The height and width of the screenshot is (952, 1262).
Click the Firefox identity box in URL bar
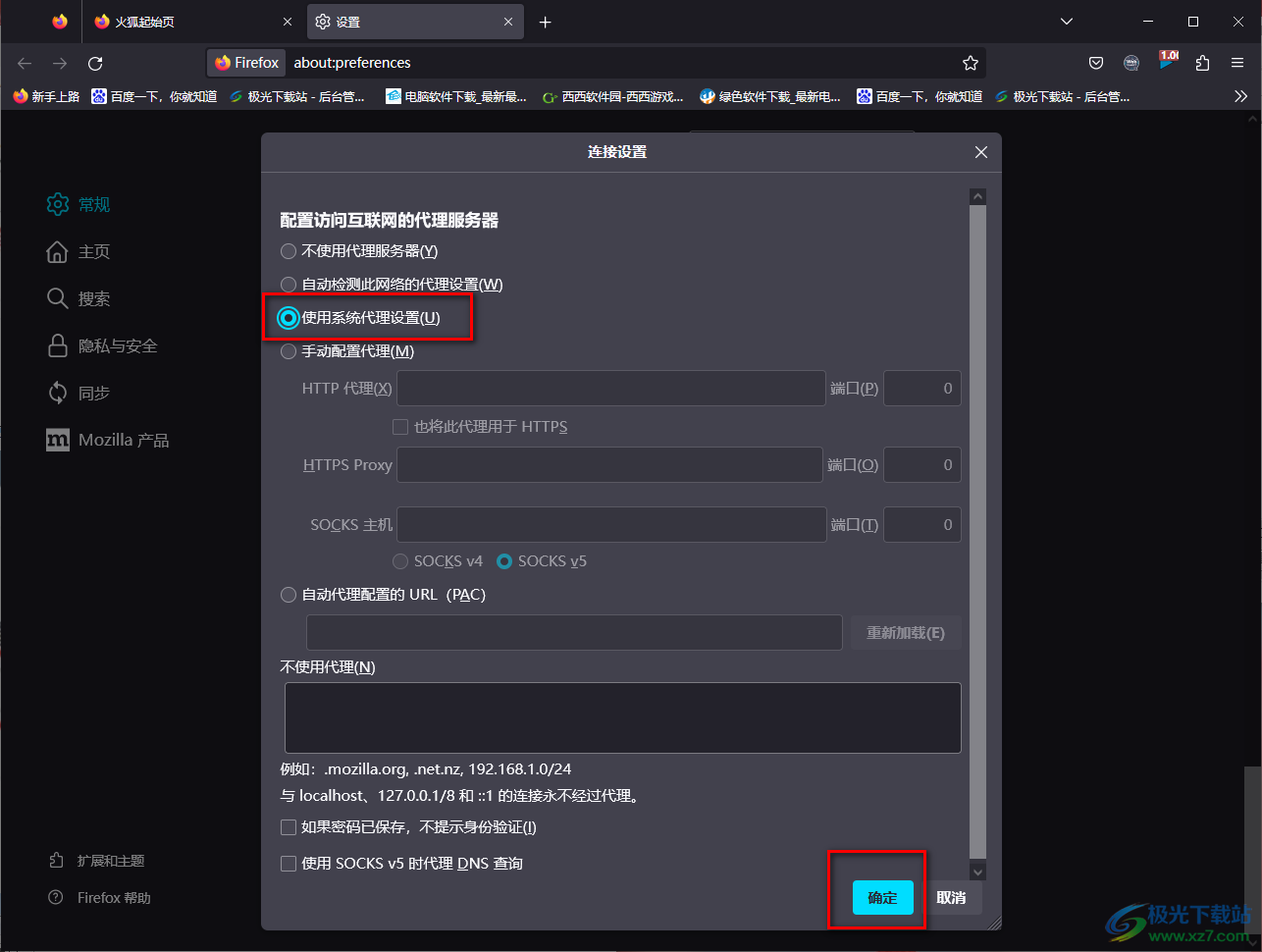pos(248,63)
